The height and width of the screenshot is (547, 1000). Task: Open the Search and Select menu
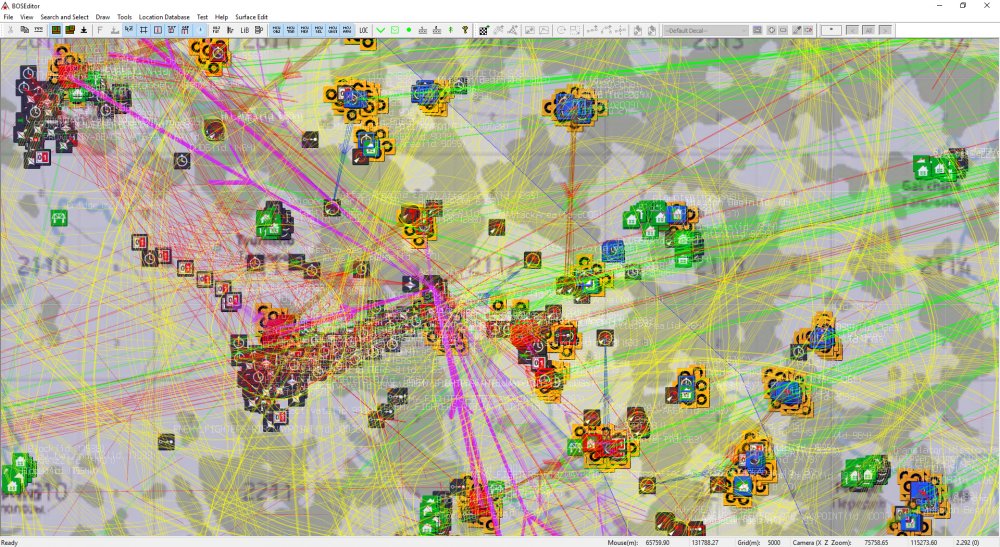[x=64, y=17]
